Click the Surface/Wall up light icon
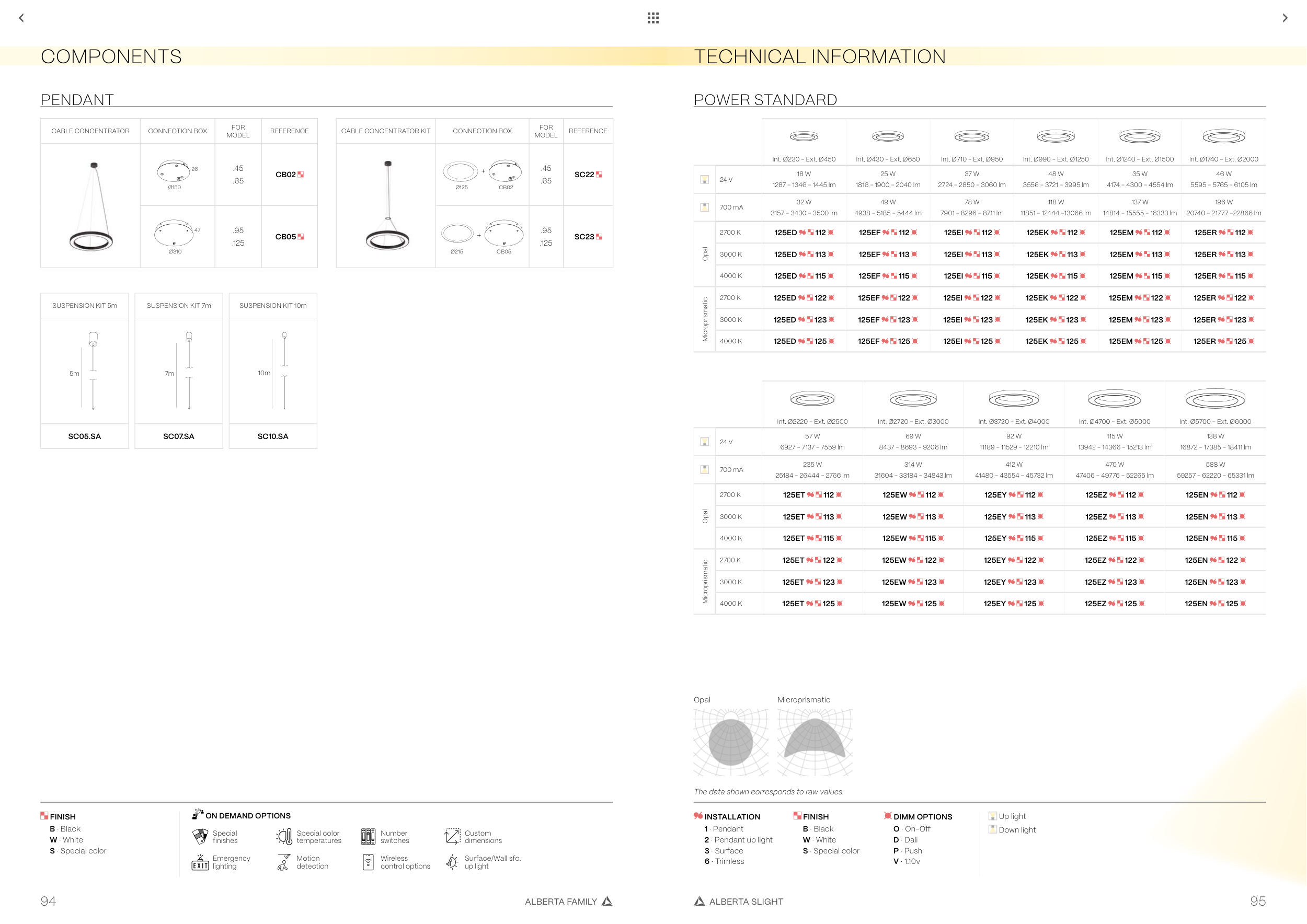The image size is (1307, 924). 452,862
